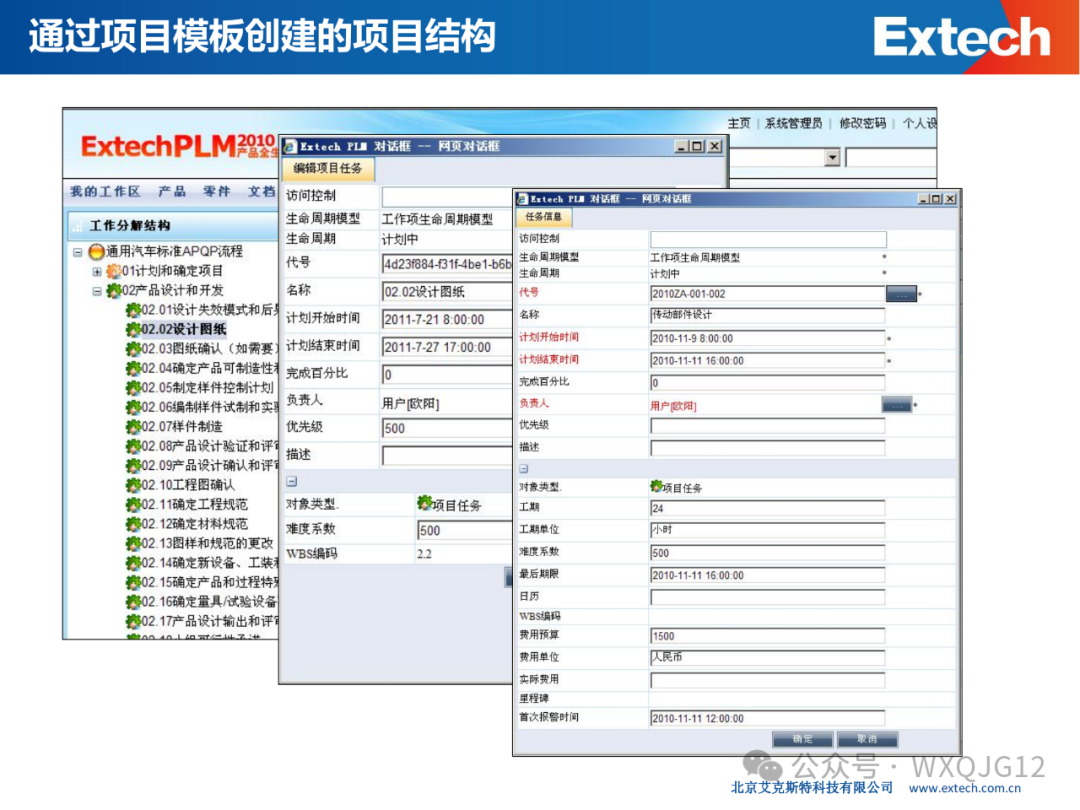Click IE icon in 任务信息 dialog title bar
1080x810 pixels.
(x=522, y=199)
